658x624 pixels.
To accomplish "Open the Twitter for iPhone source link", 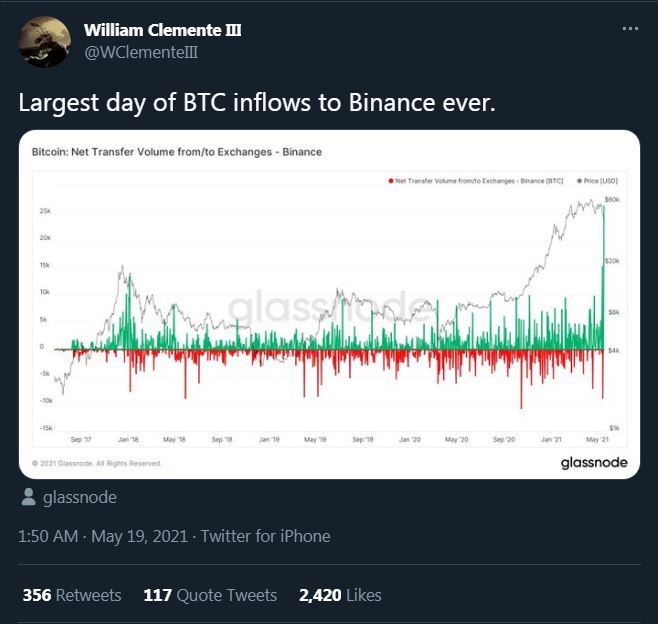I will (x=265, y=536).
